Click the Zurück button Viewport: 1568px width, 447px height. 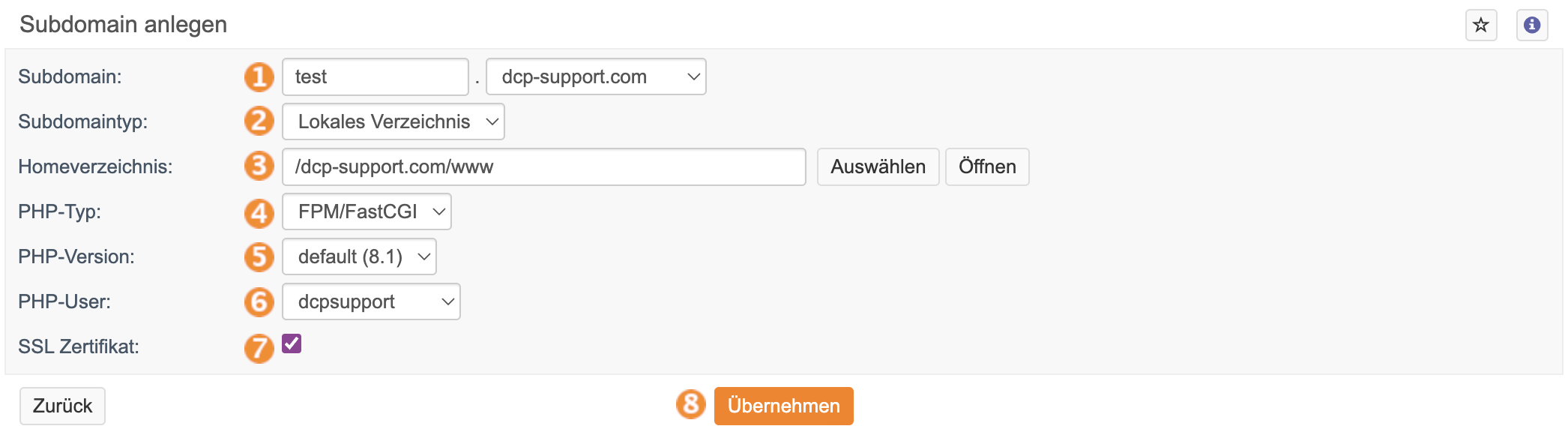[x=62, y=406]
